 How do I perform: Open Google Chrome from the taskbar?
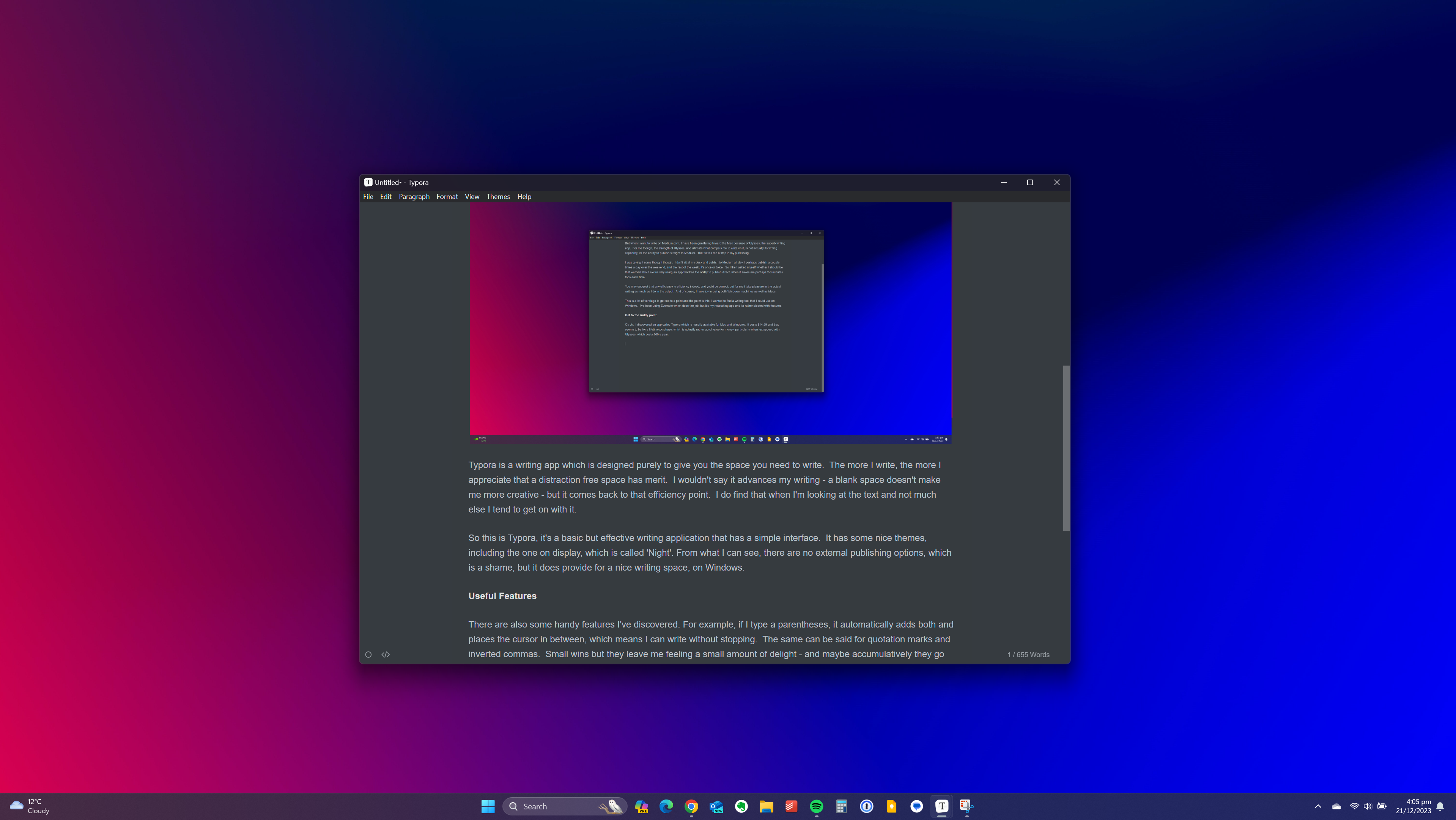pyautogui.click(x=691, y=806)
